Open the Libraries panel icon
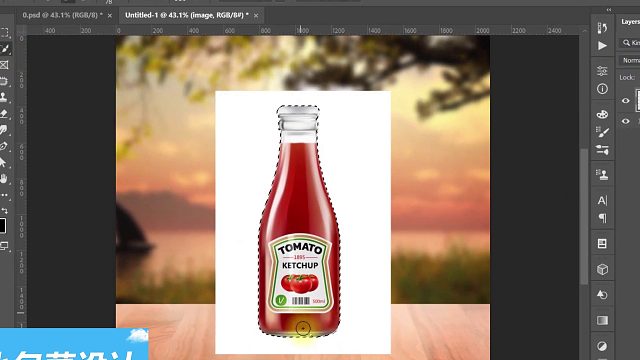The height and width of the screenshot is (360, 640). coord(602,244)
